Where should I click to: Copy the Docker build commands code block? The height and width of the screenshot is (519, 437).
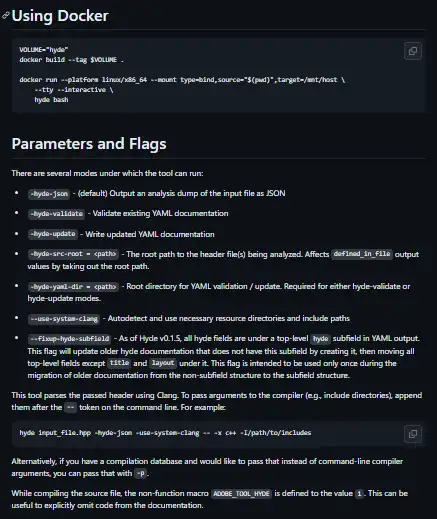[413, 51]
